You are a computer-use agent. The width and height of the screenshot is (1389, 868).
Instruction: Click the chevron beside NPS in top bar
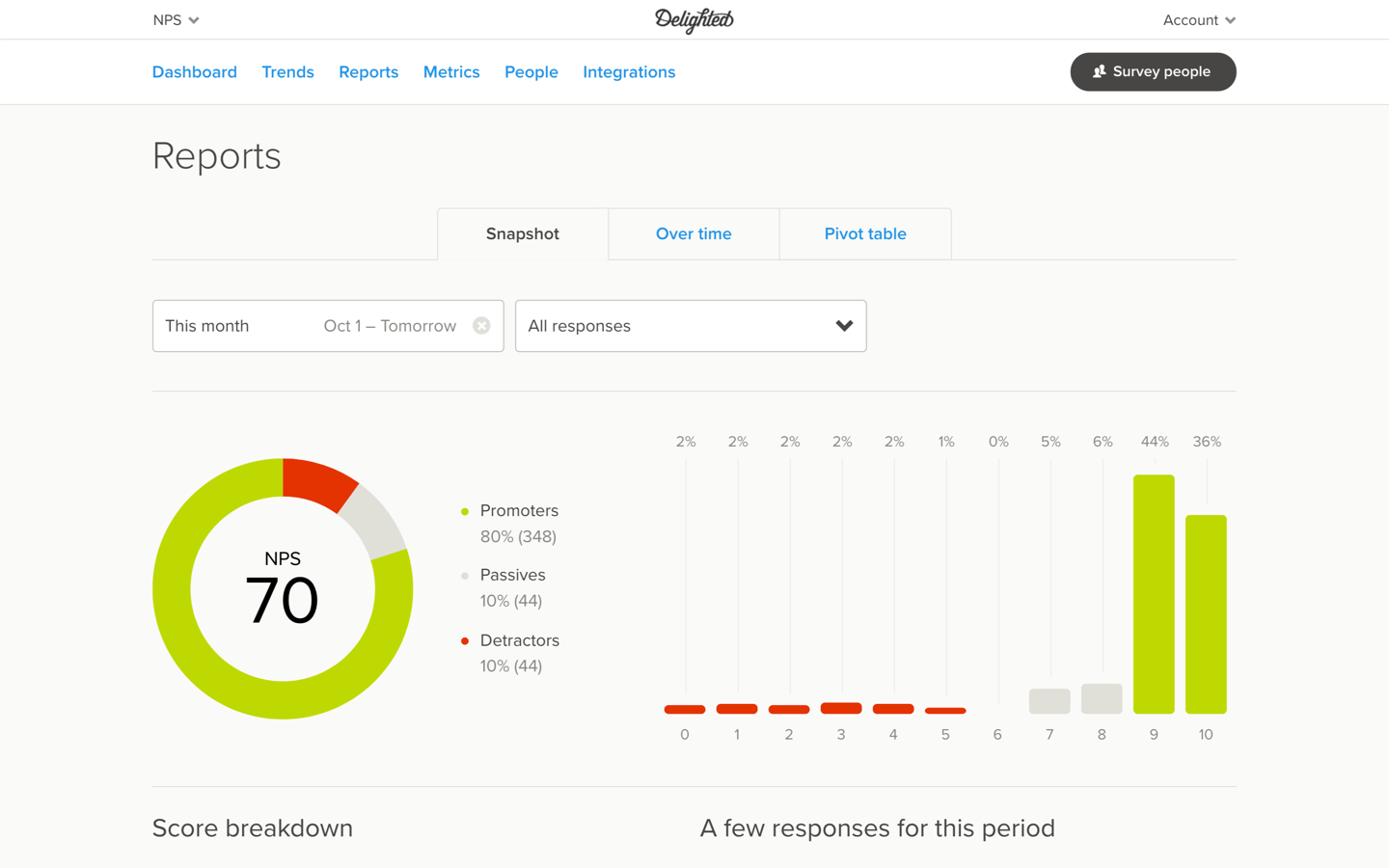tap(195, 19)
